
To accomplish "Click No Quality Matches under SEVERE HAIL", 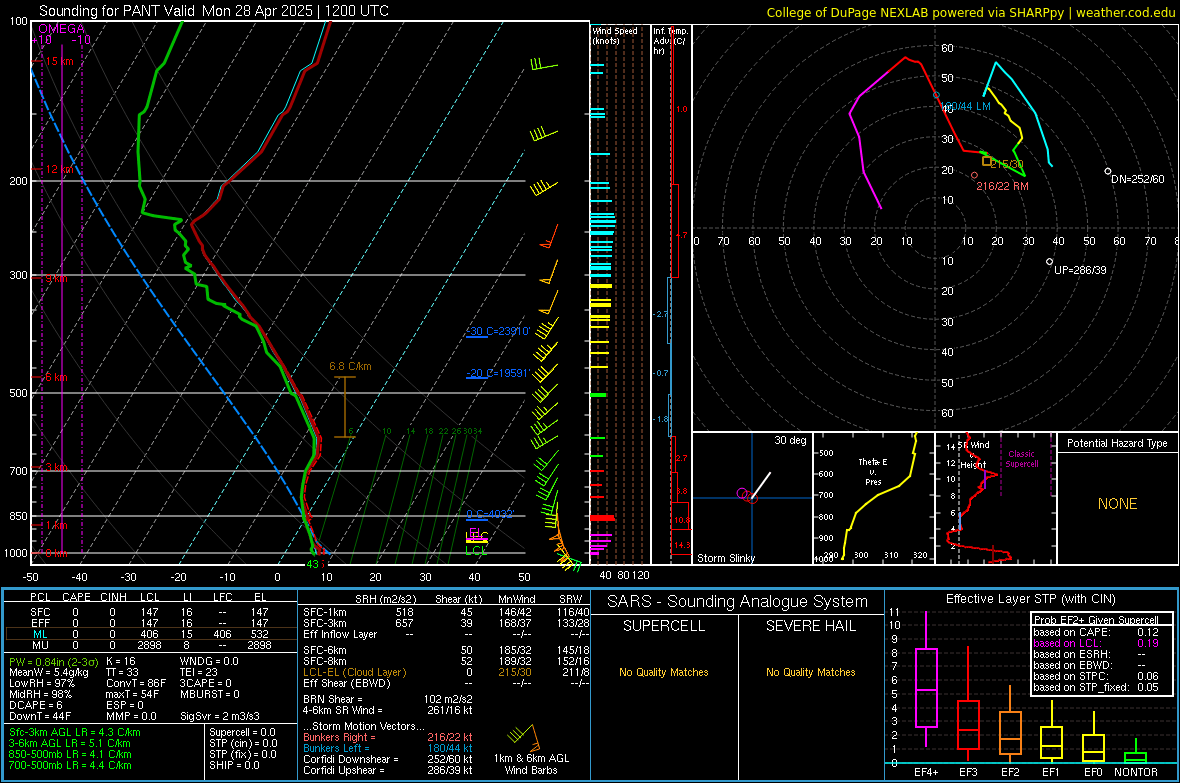I will pyautogui.click(x=810, y=672).
